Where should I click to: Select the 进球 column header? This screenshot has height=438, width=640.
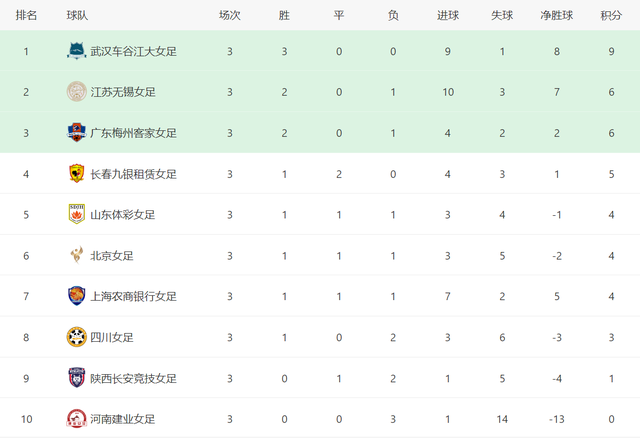448,16
